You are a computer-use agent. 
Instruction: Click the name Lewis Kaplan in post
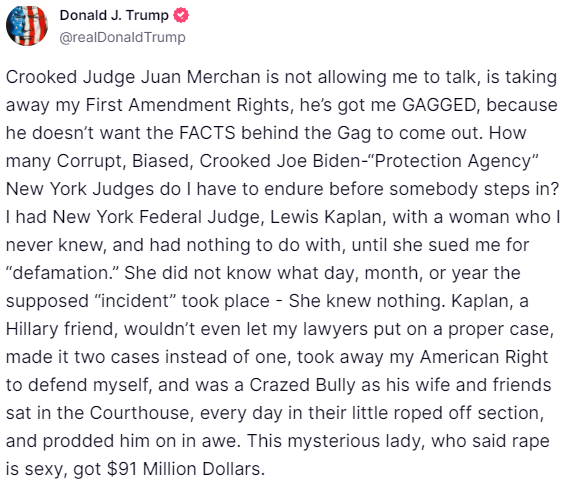point(326,217)
